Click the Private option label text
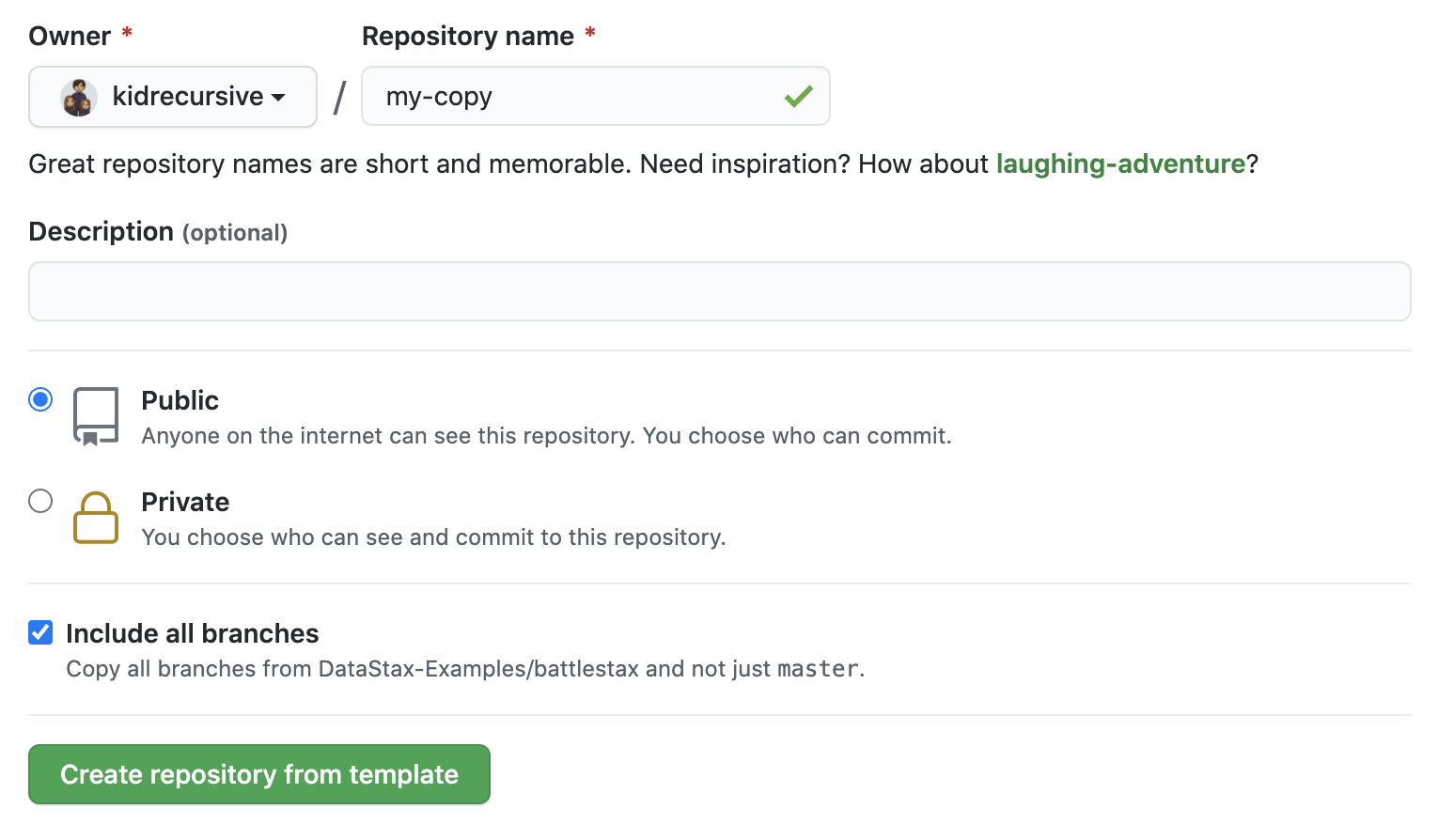The height and width of the screenshot is (840, 1438). 185,502
